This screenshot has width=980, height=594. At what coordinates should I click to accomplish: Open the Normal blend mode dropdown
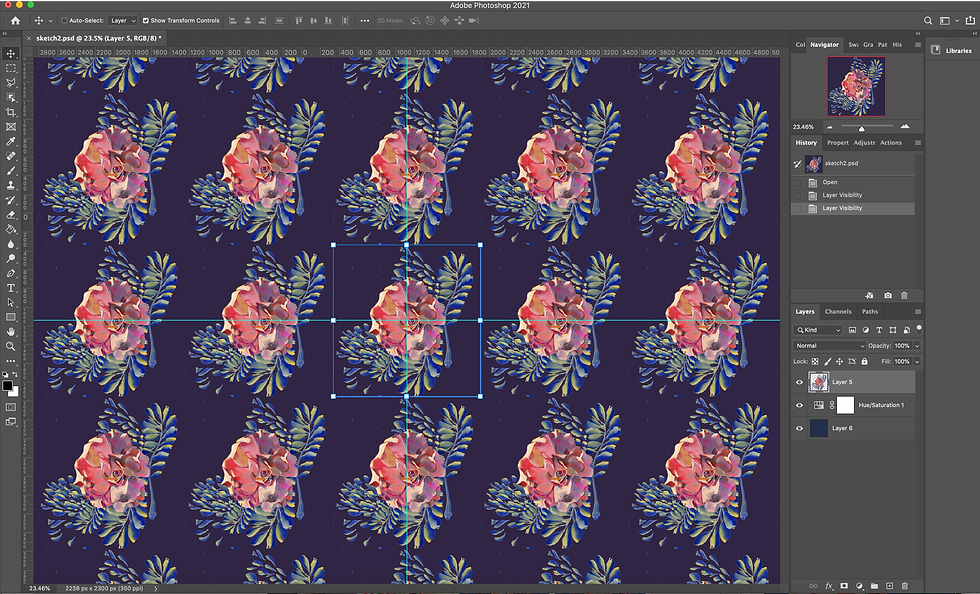tap(829, 346)
